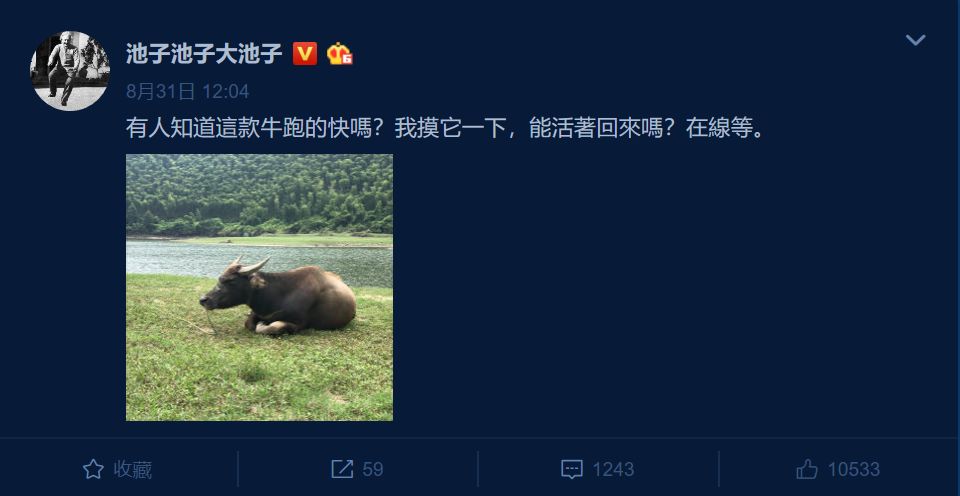Click the buffalo lying in the photo

[x=277, y=296]
